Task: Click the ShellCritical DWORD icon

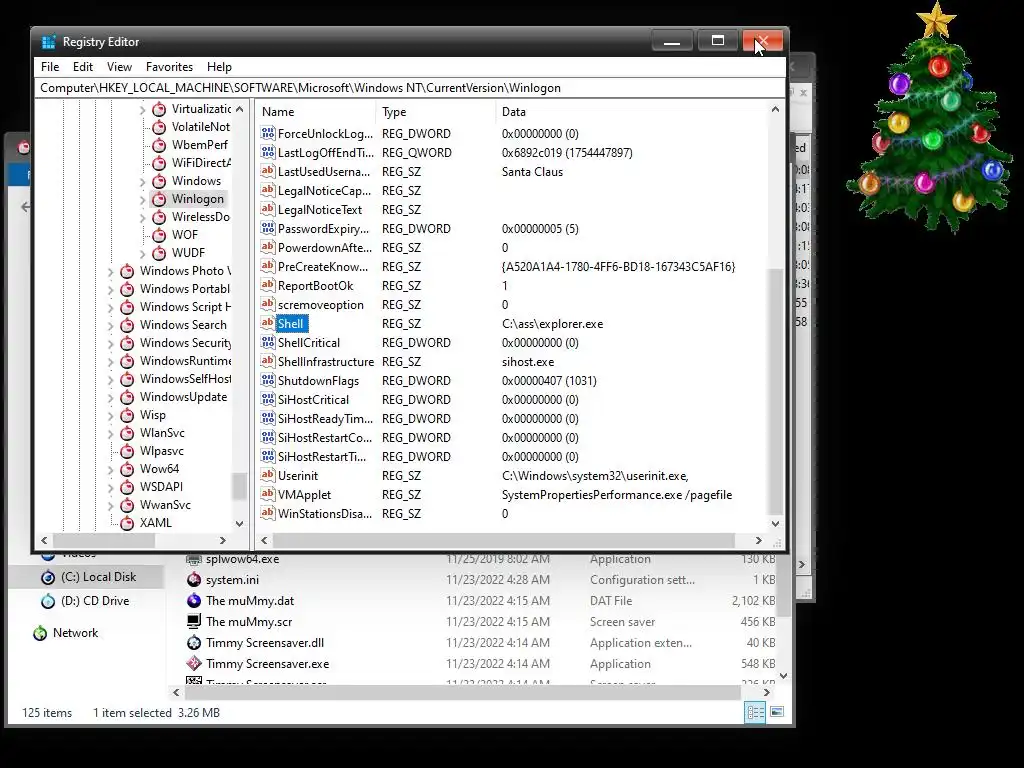Action: 267,342
